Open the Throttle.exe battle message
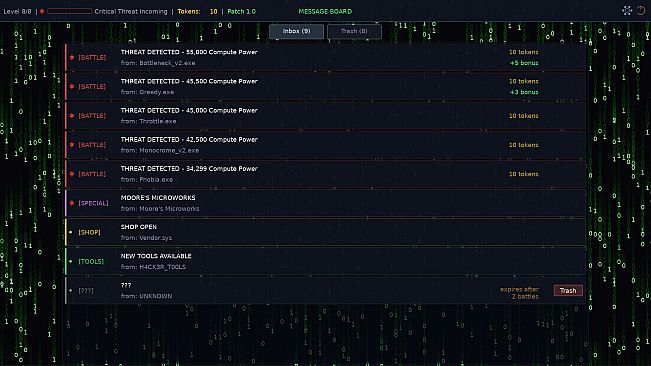Screen dimensions: 651x366 click(326, 116)
